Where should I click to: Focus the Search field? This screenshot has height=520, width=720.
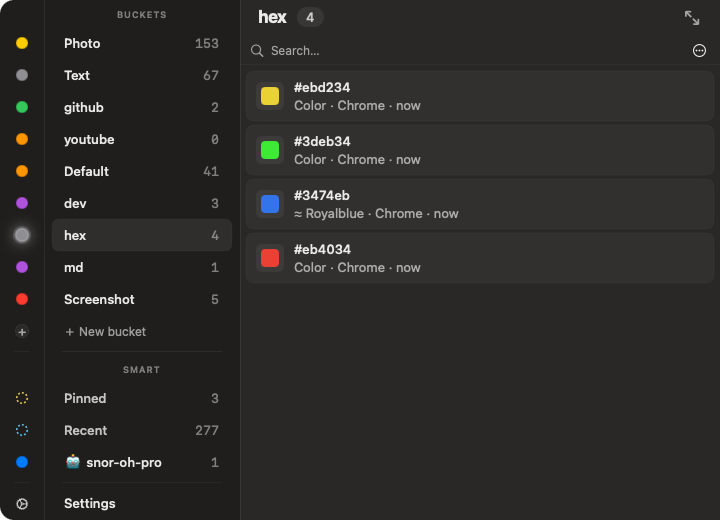click(x=468, y=51)
